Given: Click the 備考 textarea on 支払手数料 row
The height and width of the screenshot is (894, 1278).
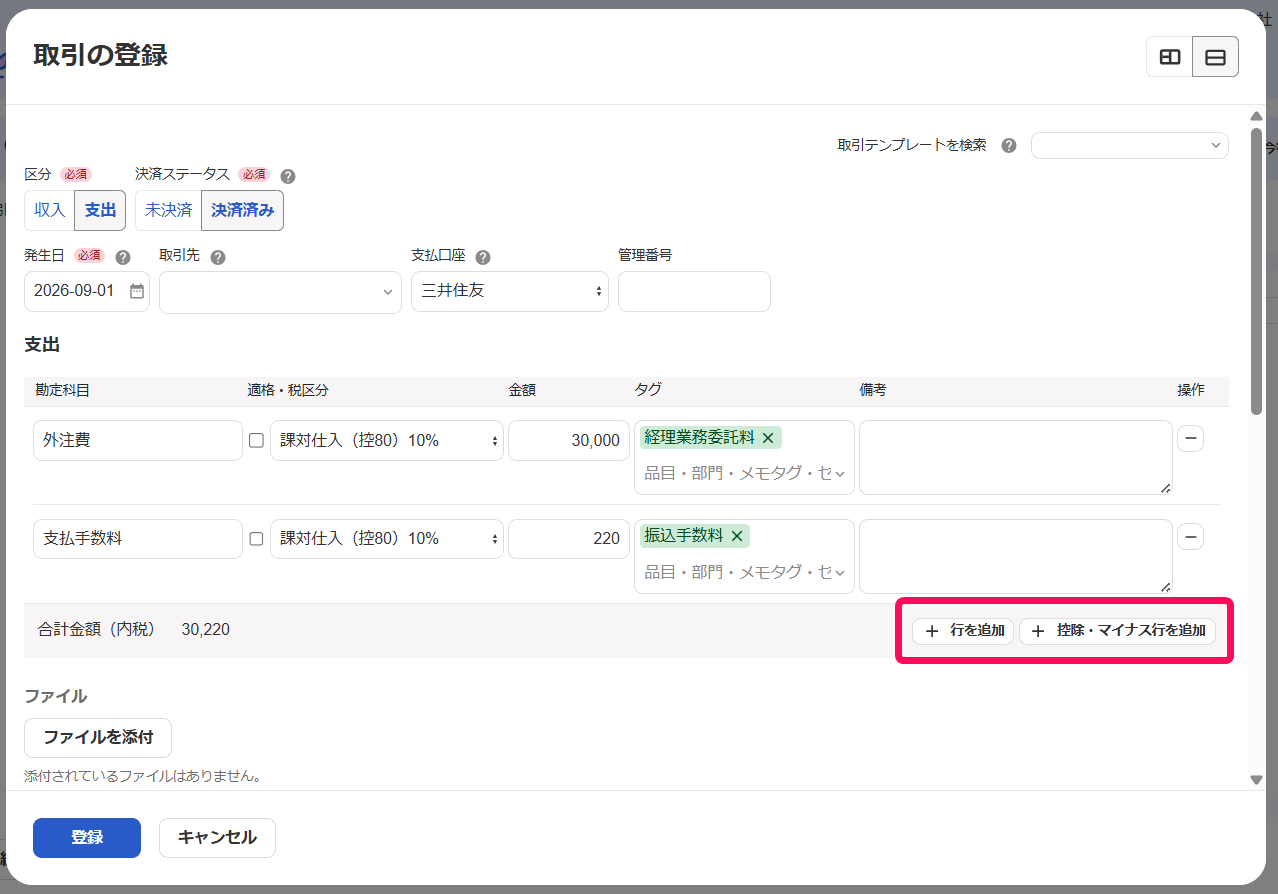Looking at the screenshot, I should (1016, 556).
